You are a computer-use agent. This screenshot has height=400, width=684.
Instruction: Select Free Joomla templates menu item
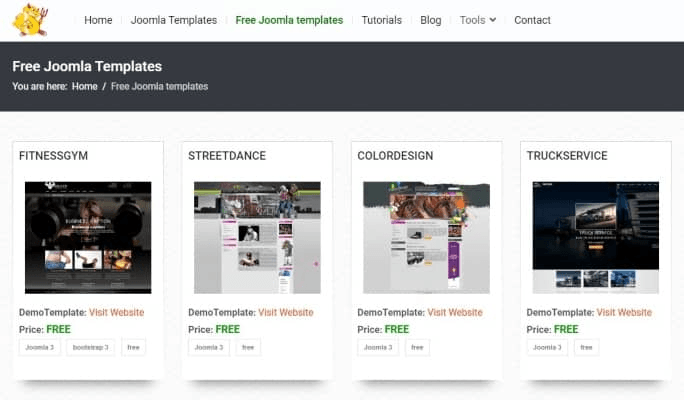[x=289, y=20]
